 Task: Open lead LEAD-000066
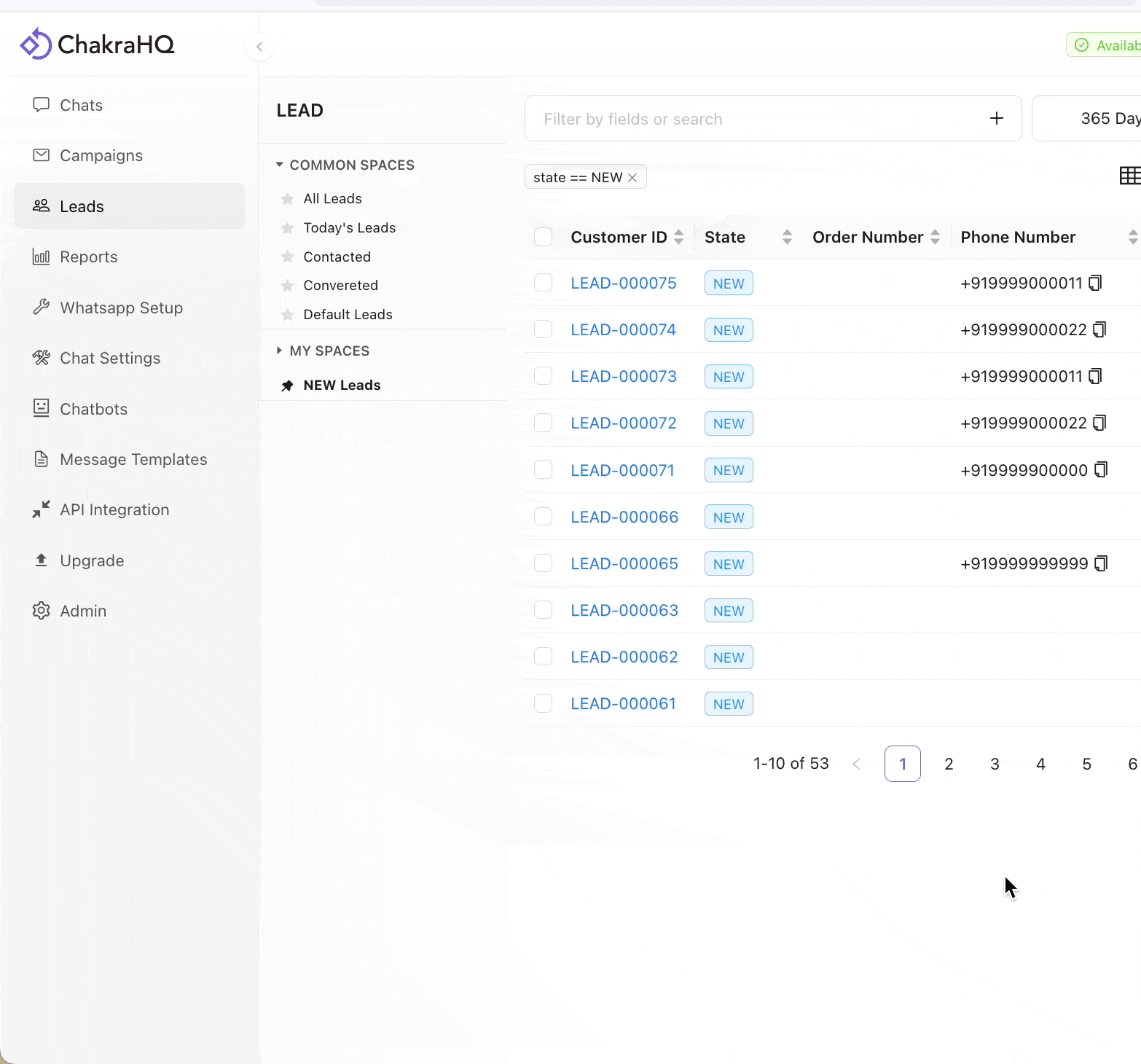click(624, 517)
